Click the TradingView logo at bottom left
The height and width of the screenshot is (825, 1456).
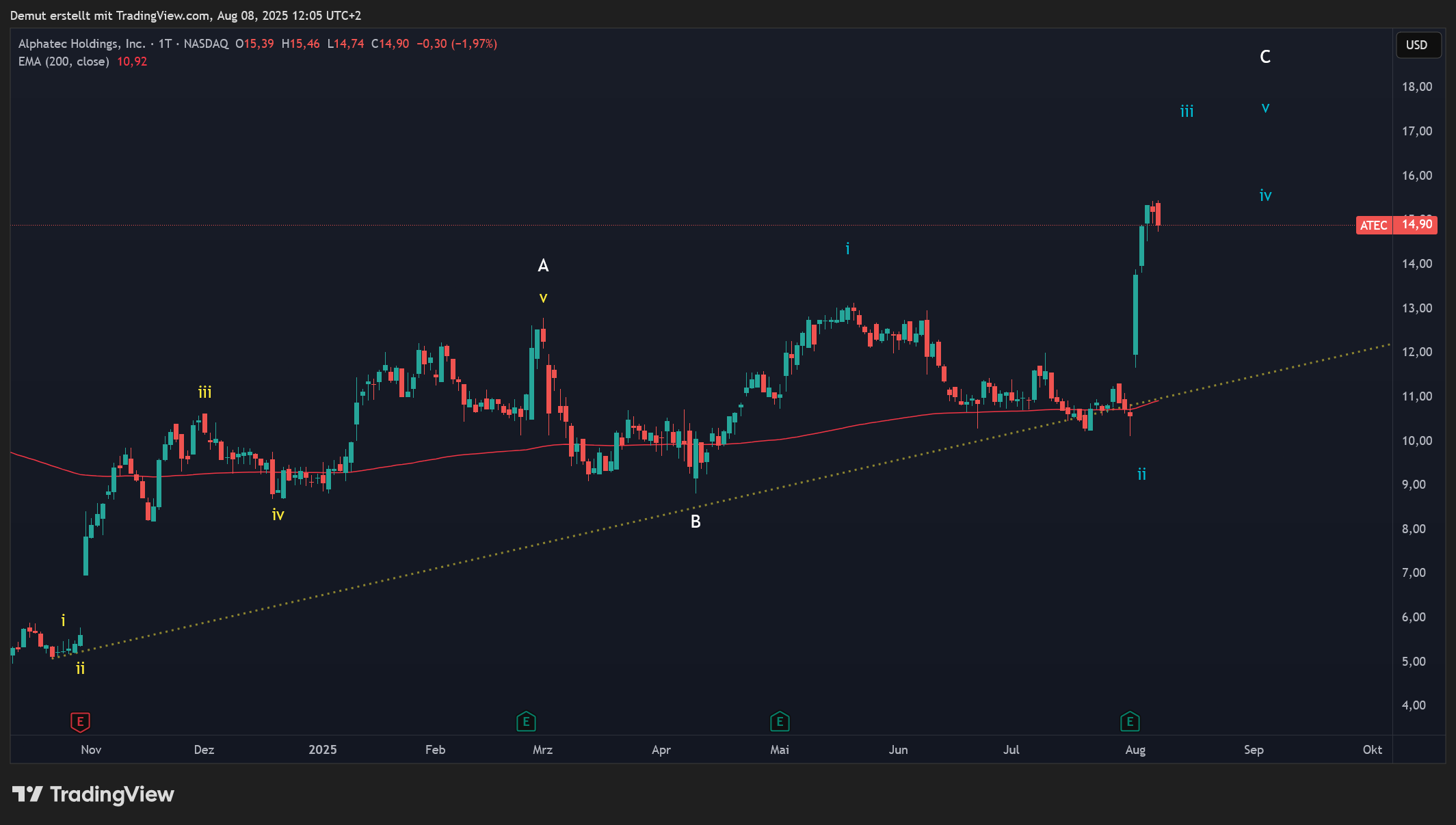pos(93,794)
